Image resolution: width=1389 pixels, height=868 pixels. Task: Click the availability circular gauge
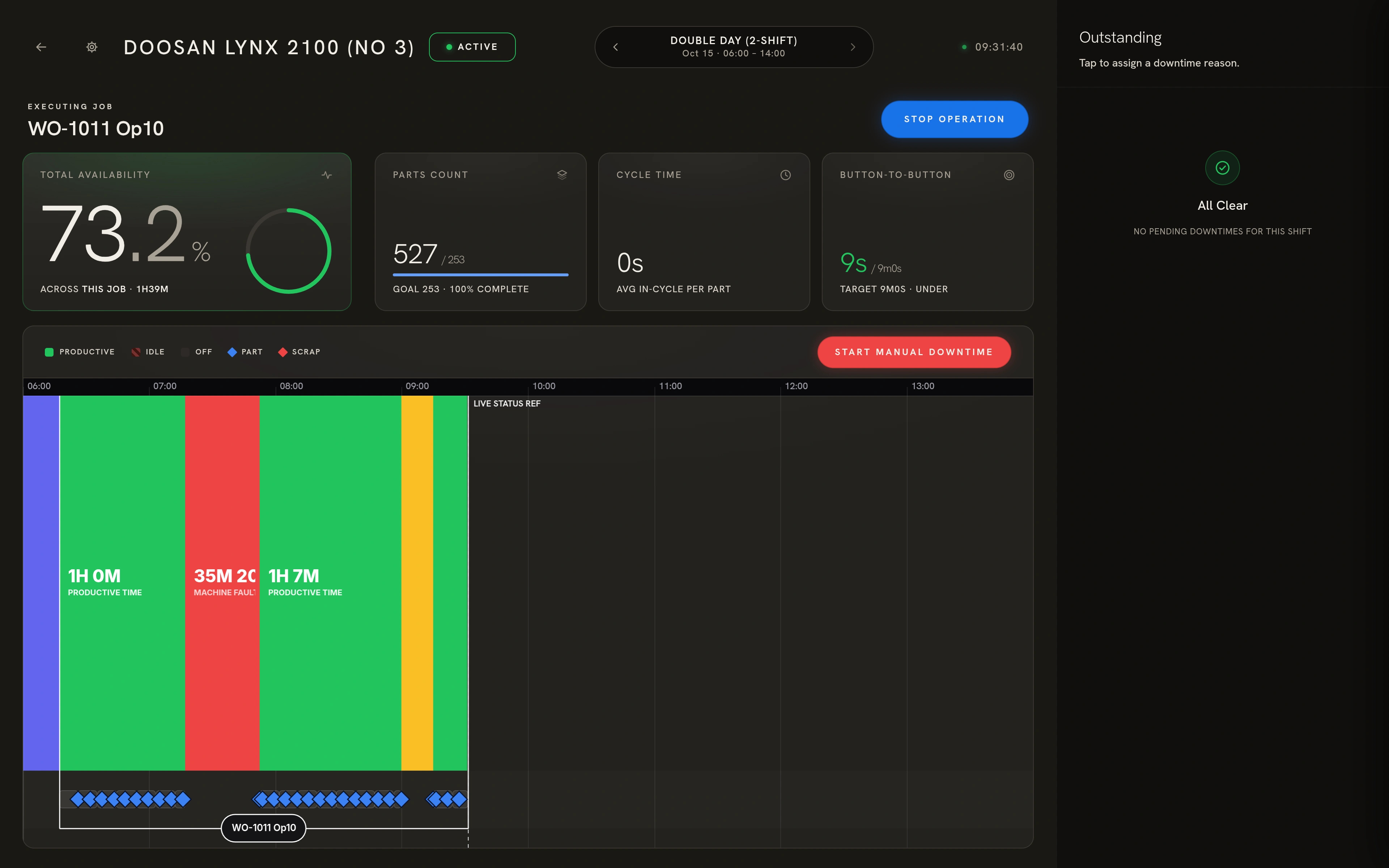click(289, 251)
